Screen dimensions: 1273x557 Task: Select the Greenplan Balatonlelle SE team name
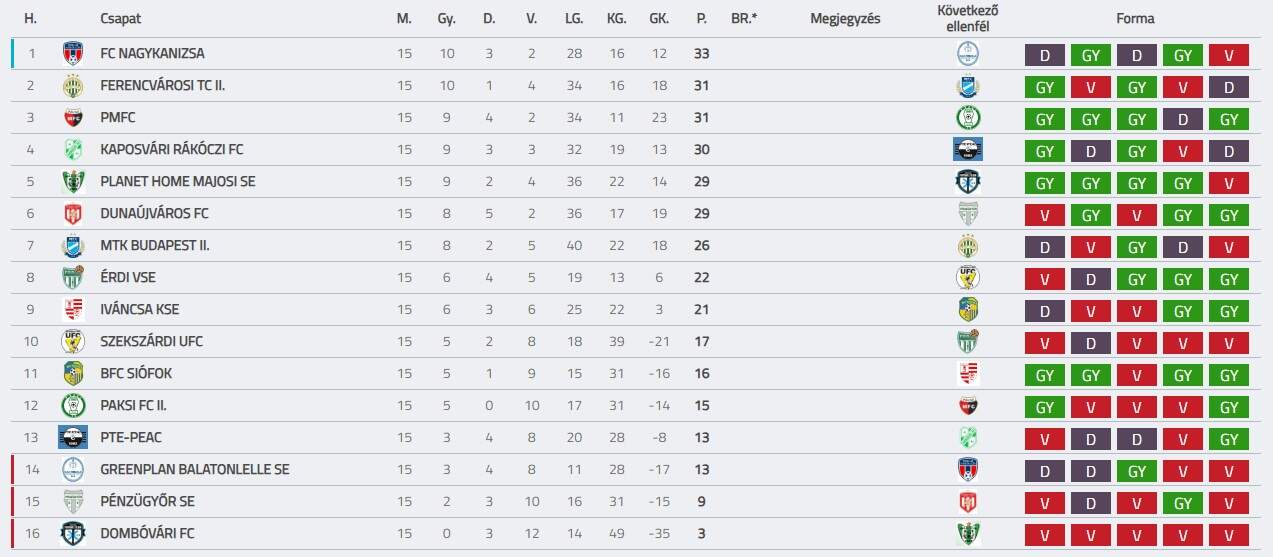click(194, 470)
